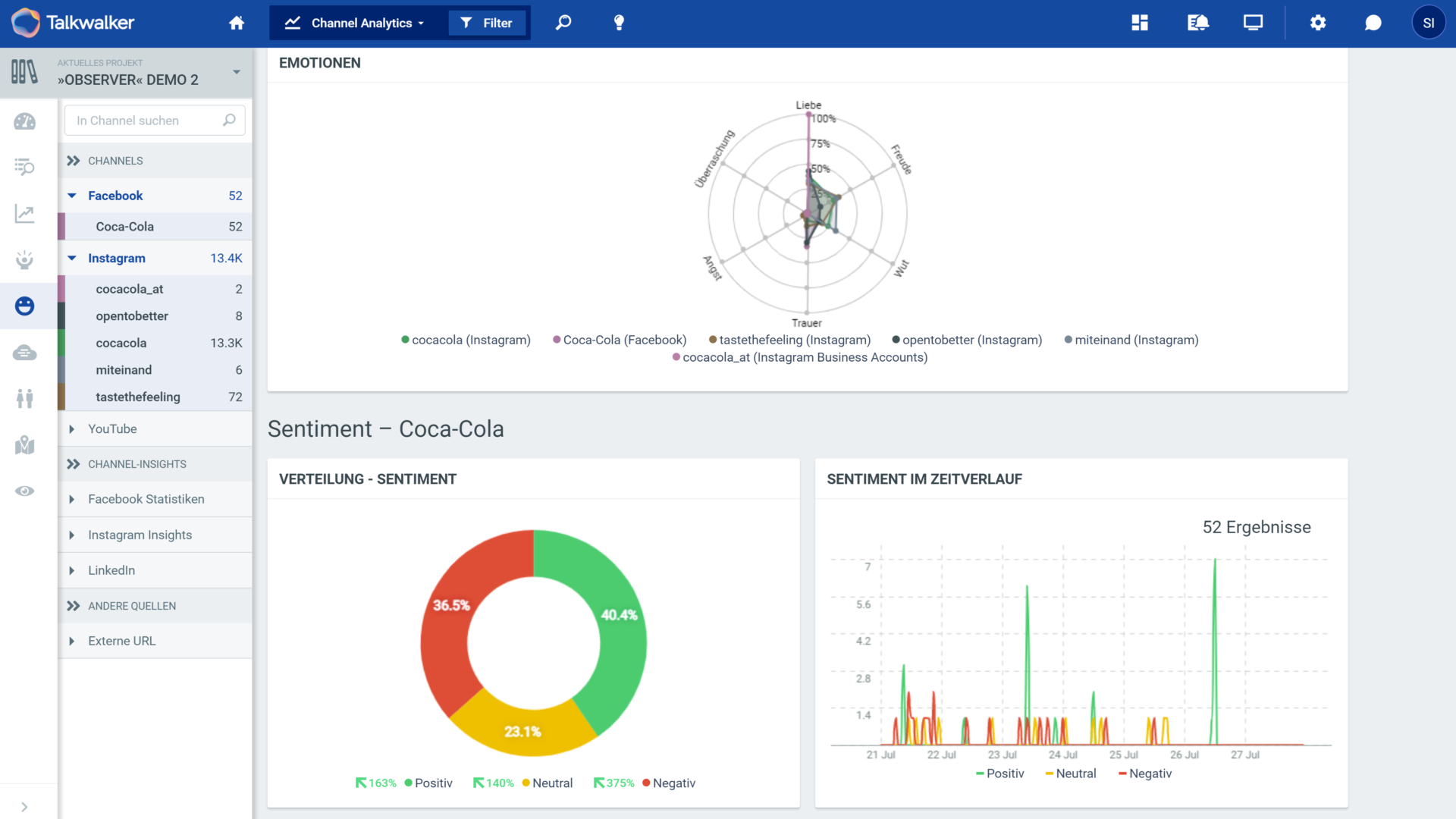This screenshot has height=819, width=1456.
Task: Open the trend chart sidebar icon
Action: click(25, 214)
